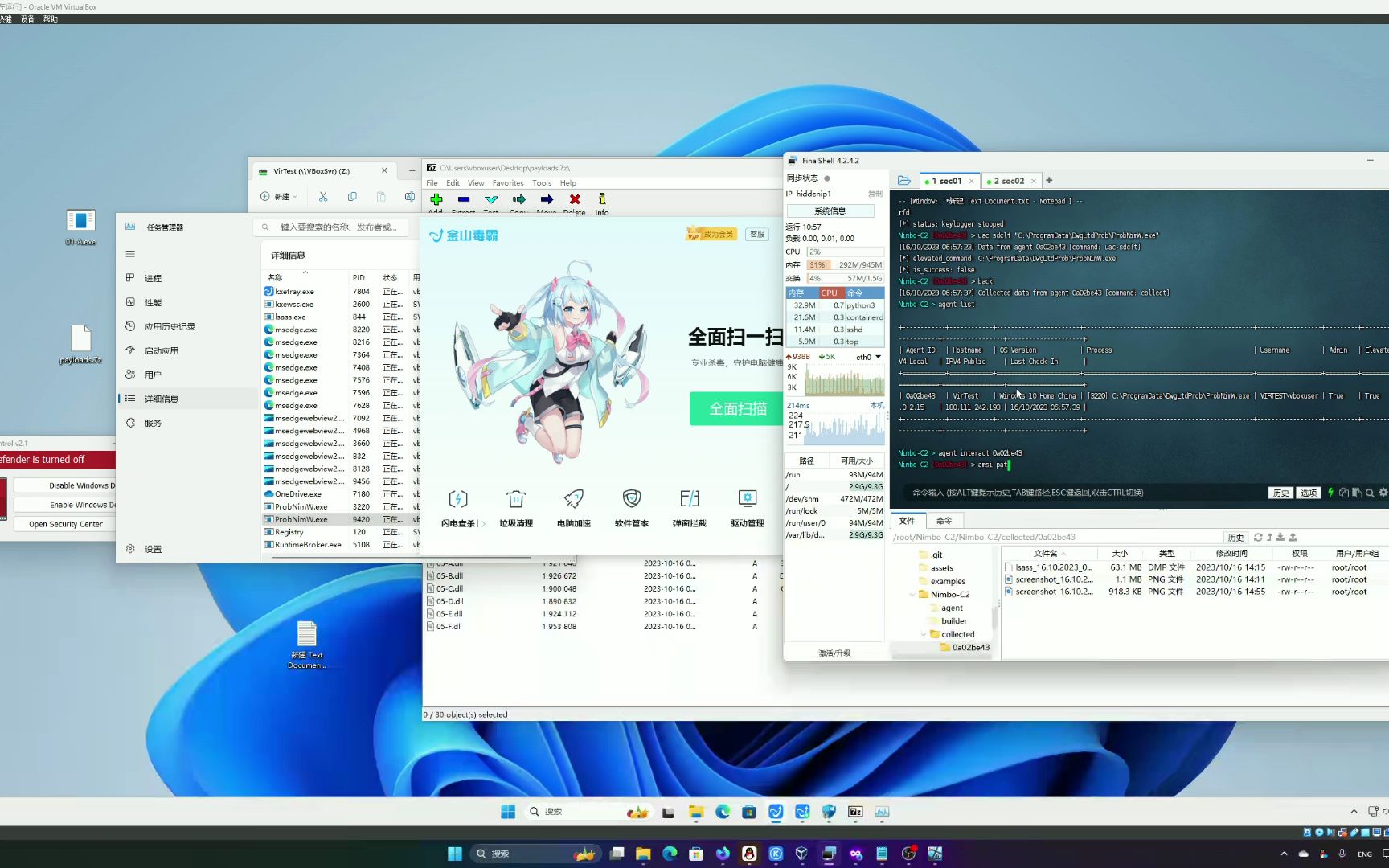Select 命令 tab in FinalShell bottom panel
The image size is (1389, 868).
(x=944, y=521)
